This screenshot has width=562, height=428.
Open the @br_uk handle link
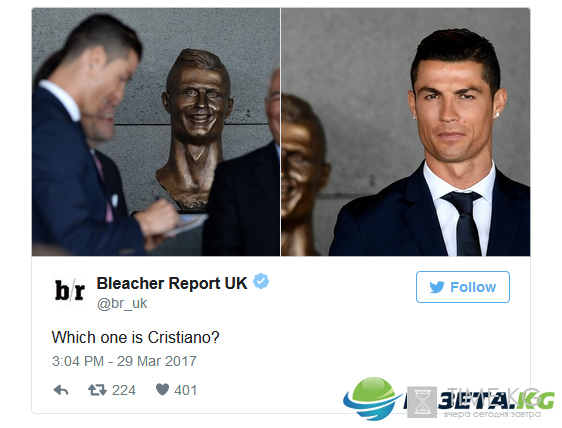pyautogui.click(x=122, y=304)
